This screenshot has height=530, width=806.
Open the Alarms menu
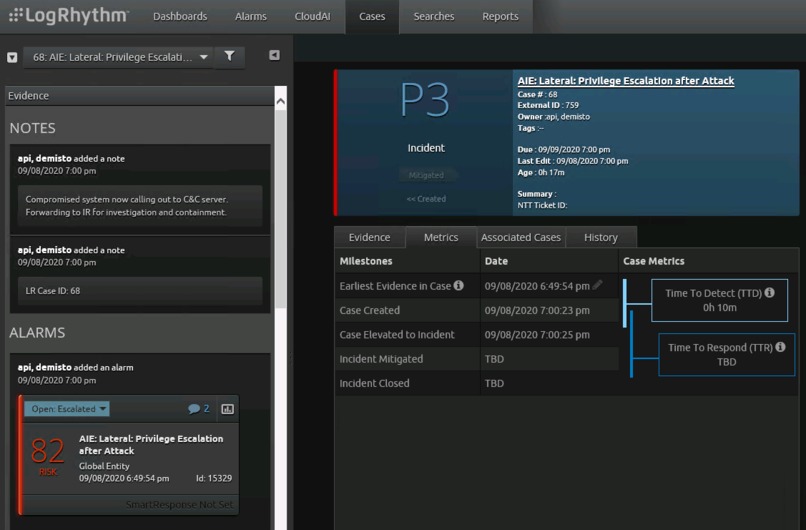pos(251,16)
